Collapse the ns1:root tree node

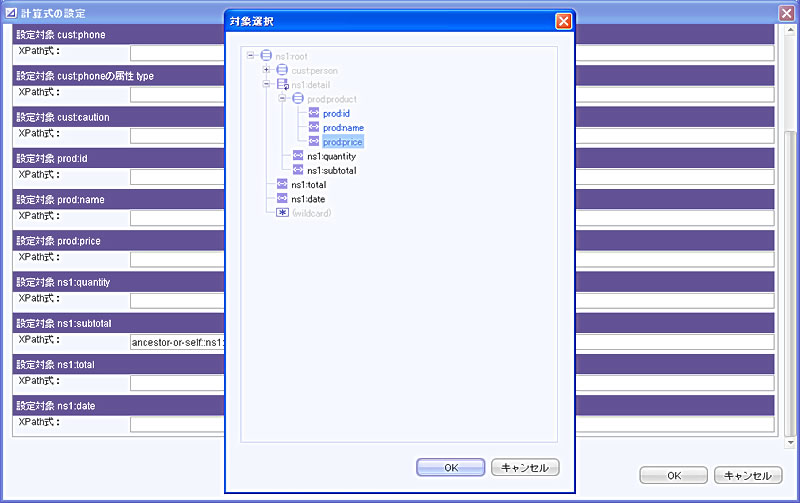251,55
